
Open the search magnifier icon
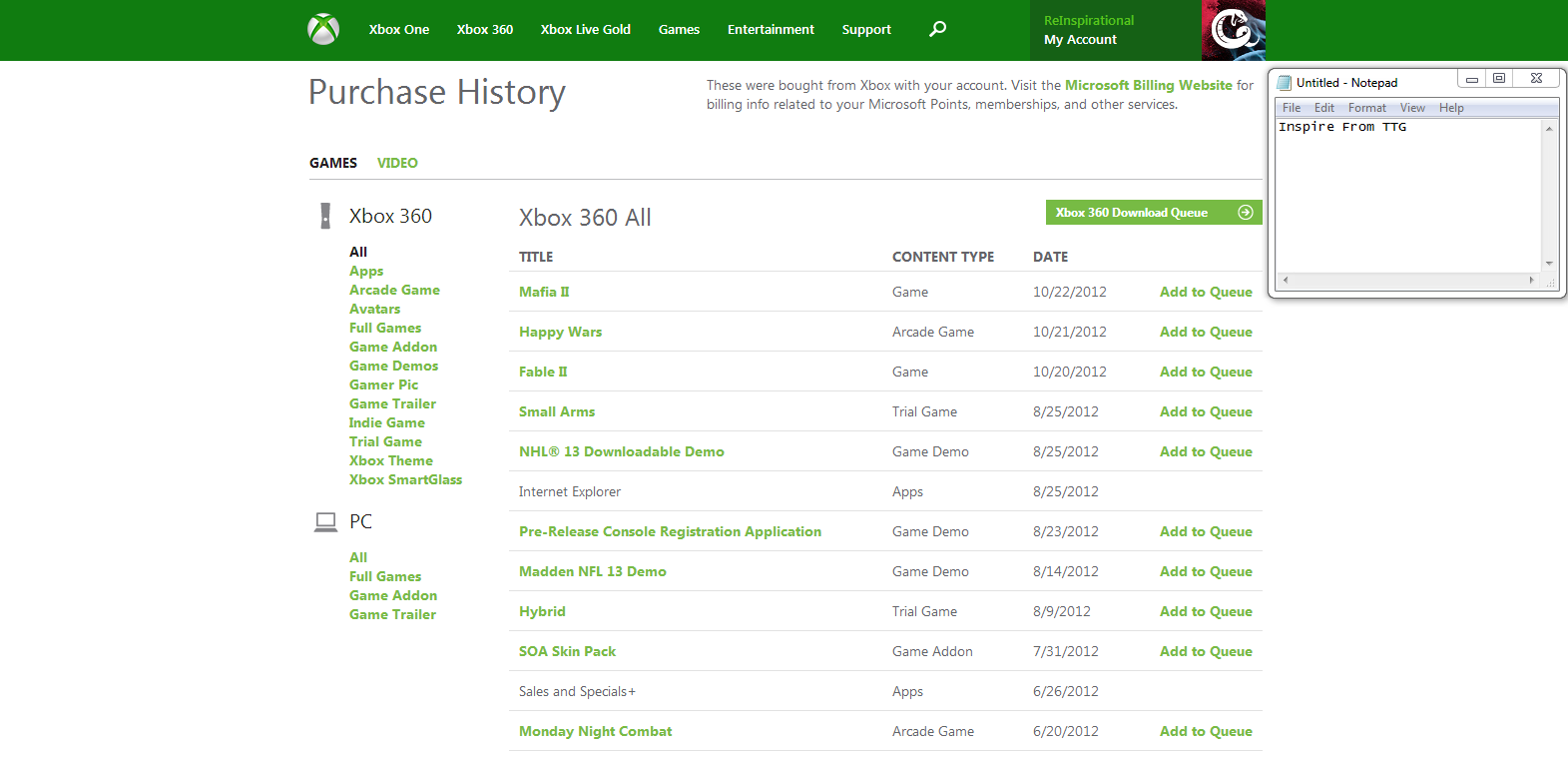pos(937,29)
